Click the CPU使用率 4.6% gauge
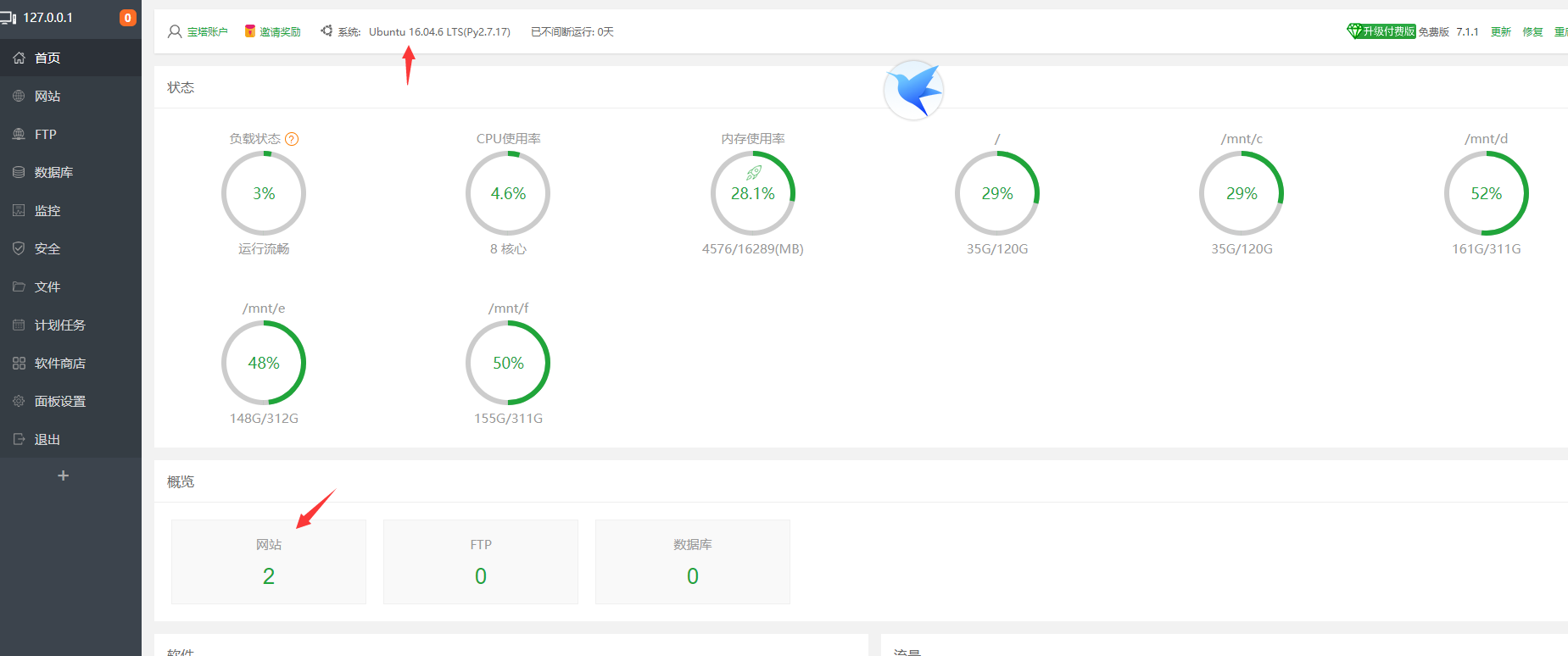Image resolution: width=1568 pixels, height=656 pixels. click(508, 193)
